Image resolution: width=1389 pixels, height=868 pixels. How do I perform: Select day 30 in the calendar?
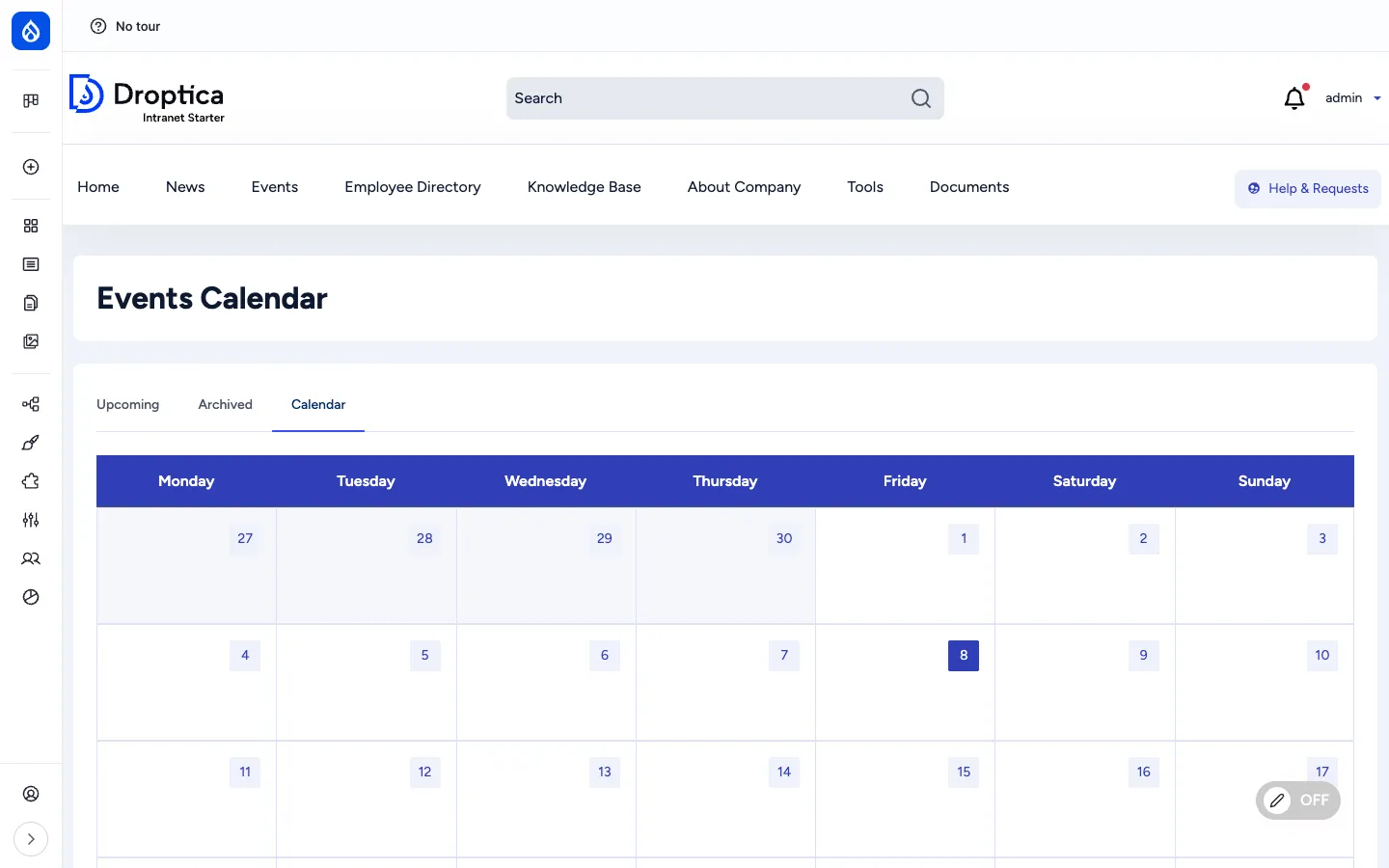[784, 539]
